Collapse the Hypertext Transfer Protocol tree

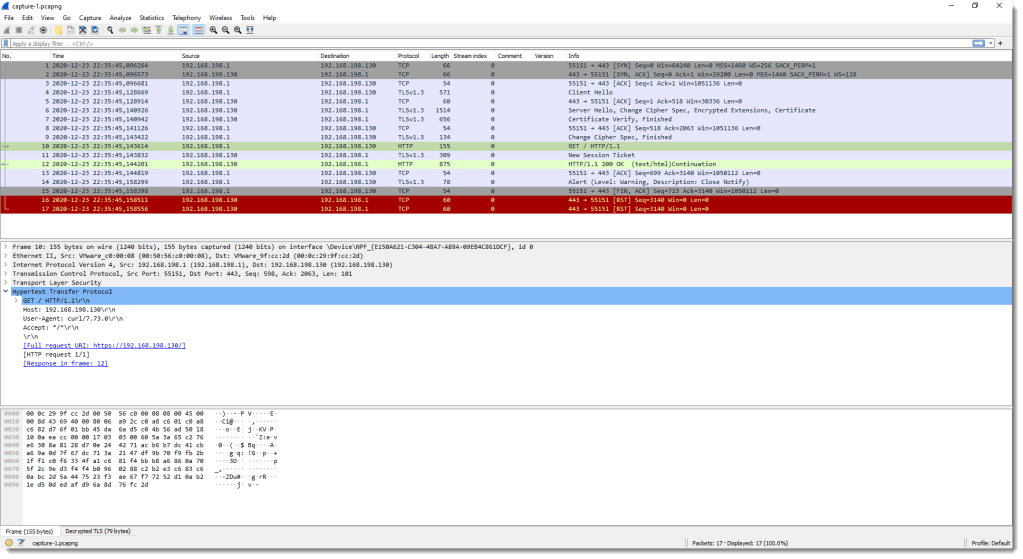[6, 291]
